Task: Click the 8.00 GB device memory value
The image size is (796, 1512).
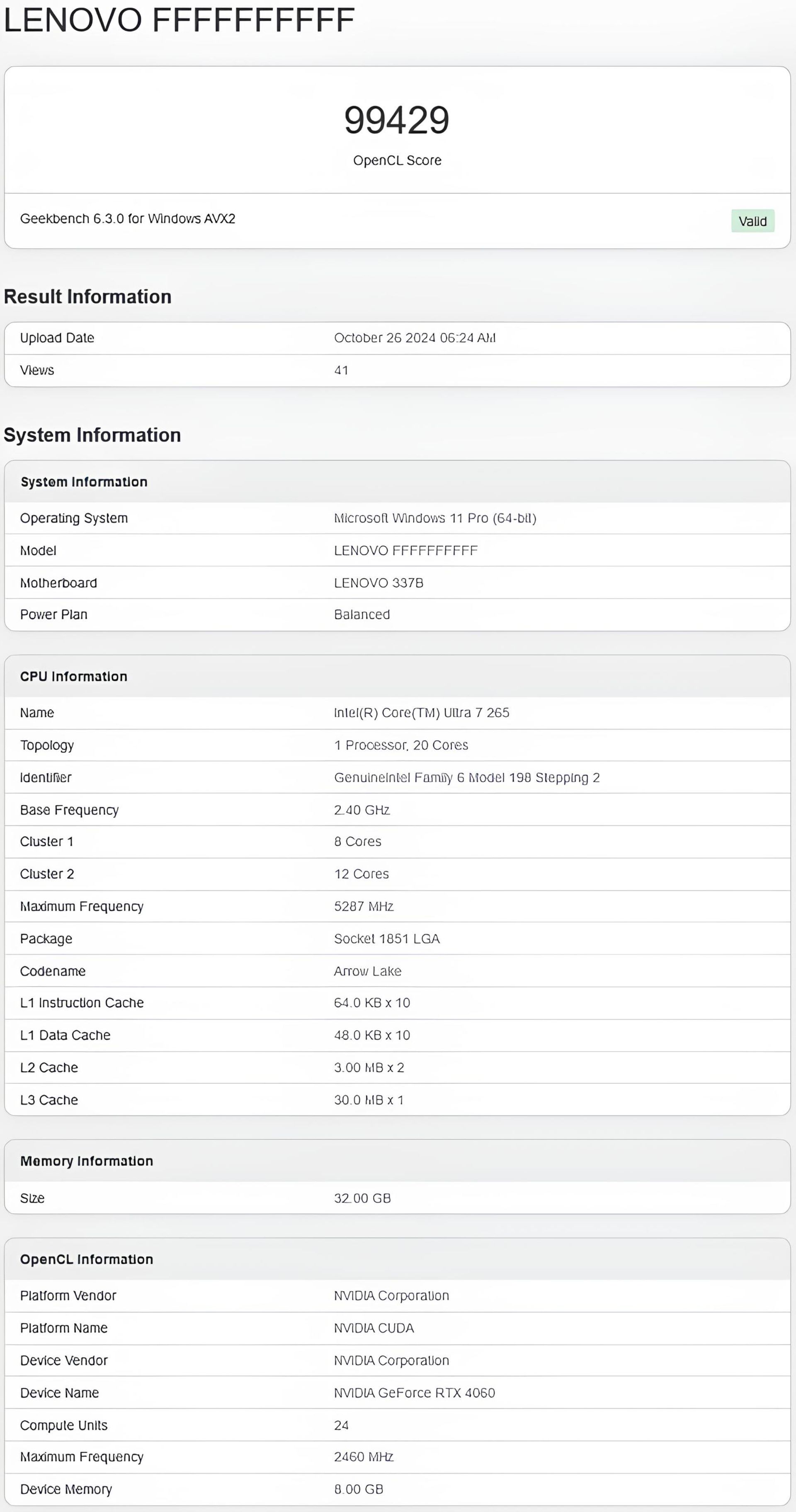Action: click(358, 1489)
